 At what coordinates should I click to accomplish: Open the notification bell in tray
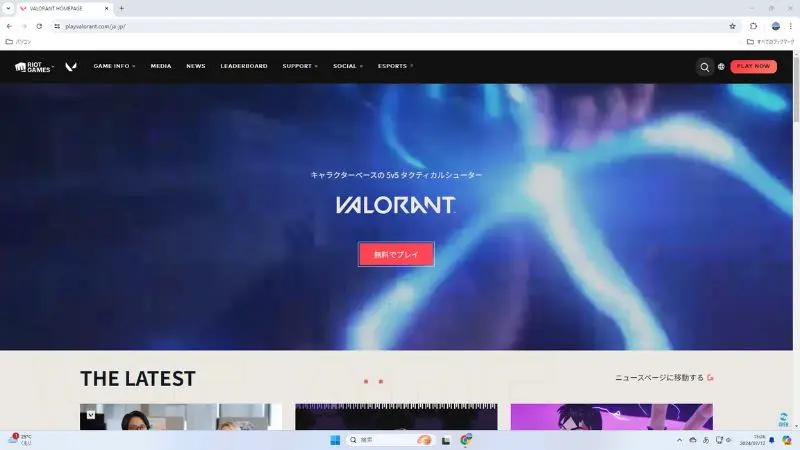772,440
